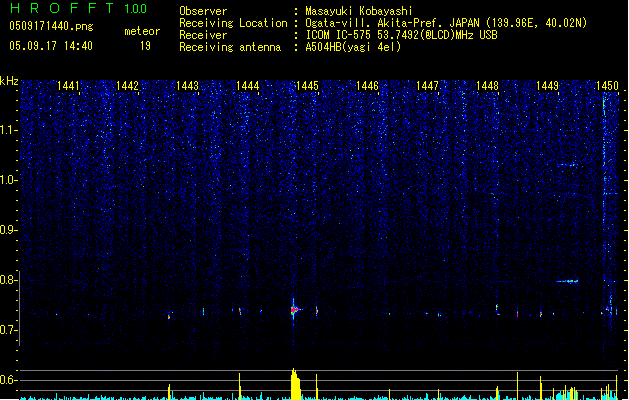Image resolution: width=629 pixels, height=400 pixels.
Task: Click the 1.1 kHz axis label
Action: 8,130
